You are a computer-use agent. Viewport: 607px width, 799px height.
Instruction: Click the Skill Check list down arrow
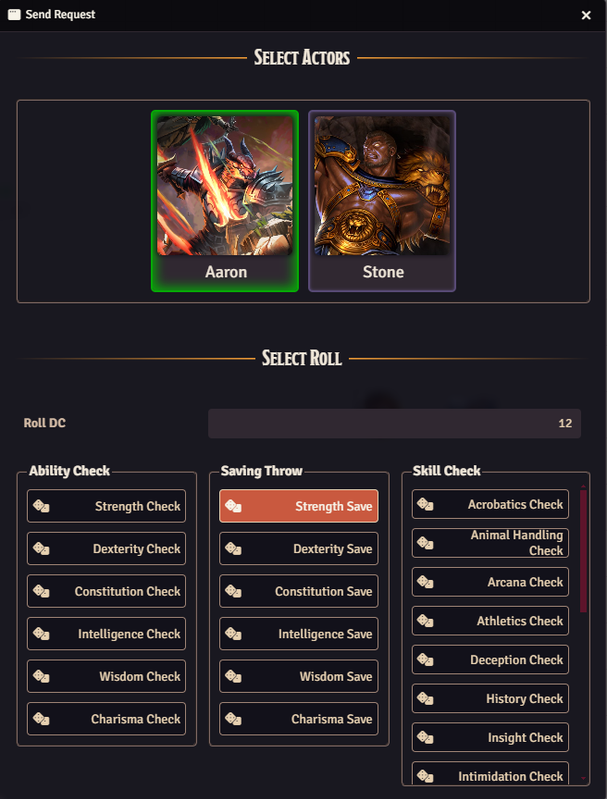point(584,779)
